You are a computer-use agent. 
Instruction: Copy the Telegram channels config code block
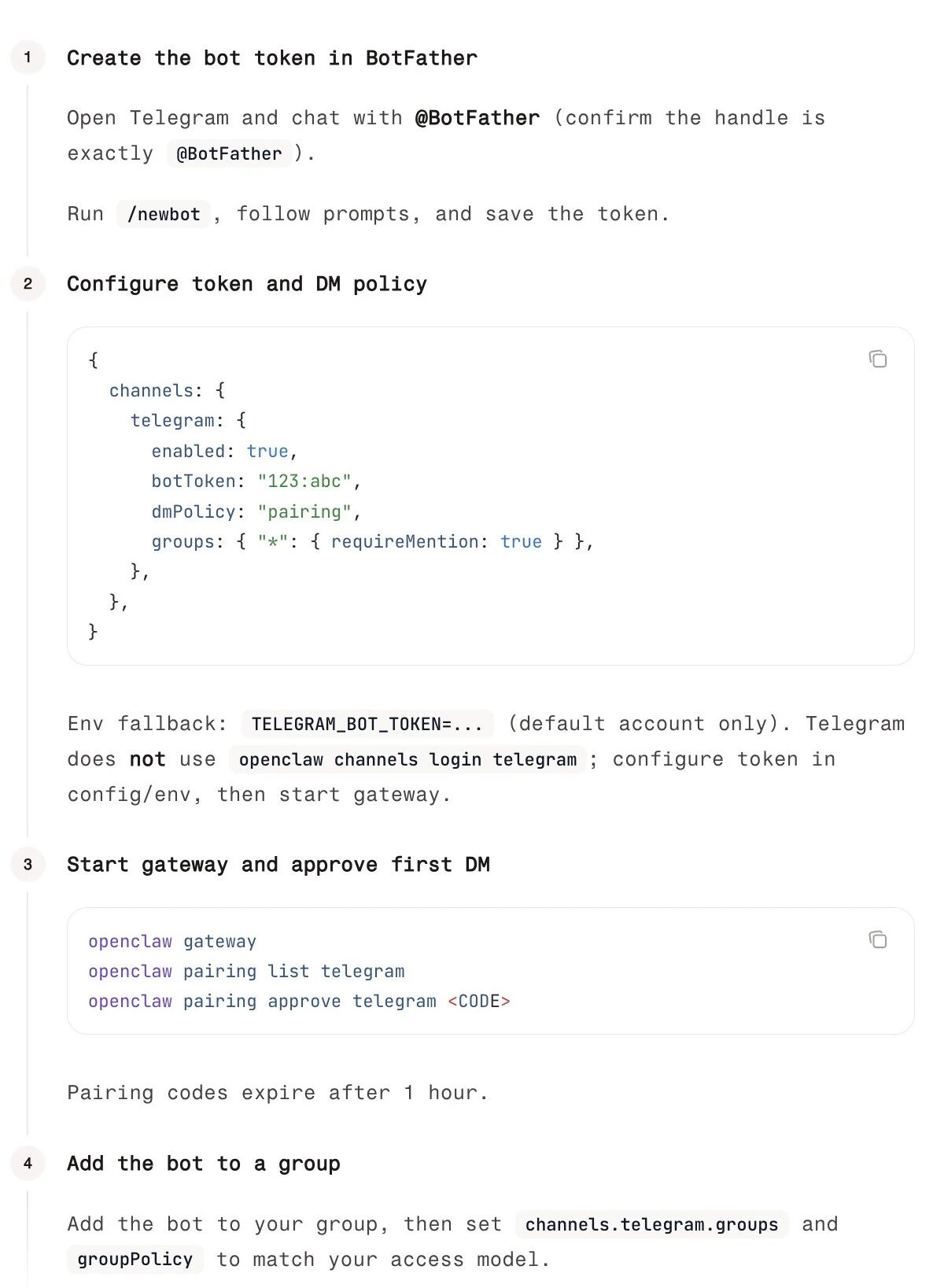coord(877,360)
